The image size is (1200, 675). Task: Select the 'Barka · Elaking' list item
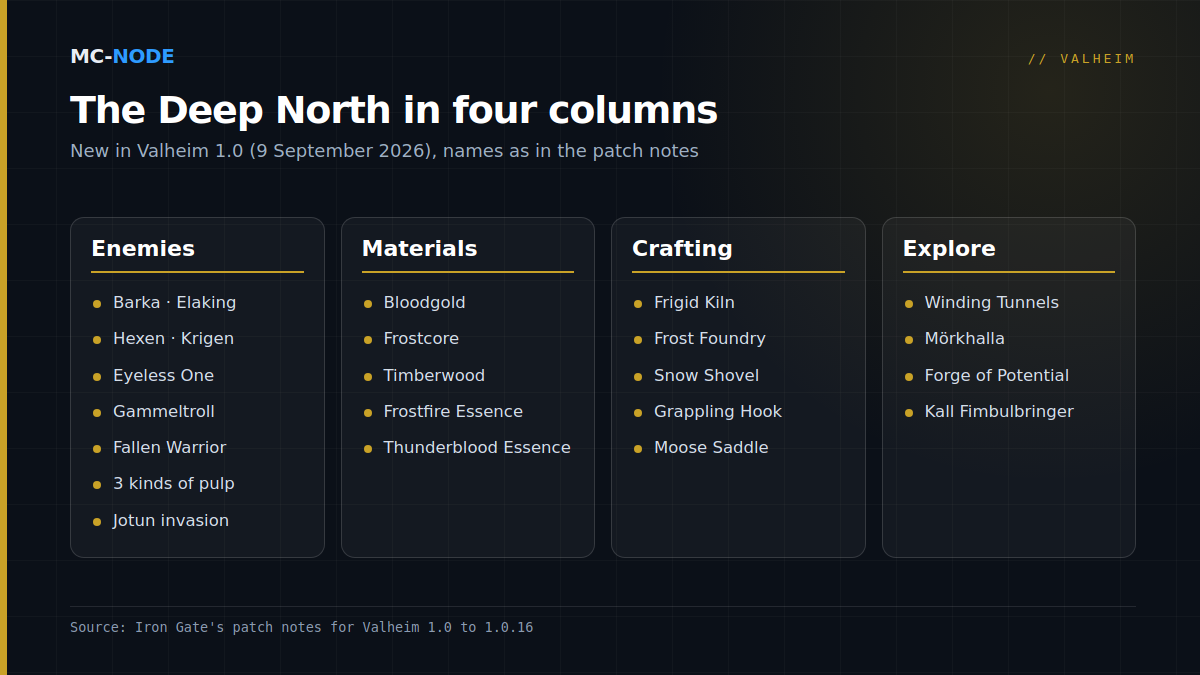tap(174, 302)
